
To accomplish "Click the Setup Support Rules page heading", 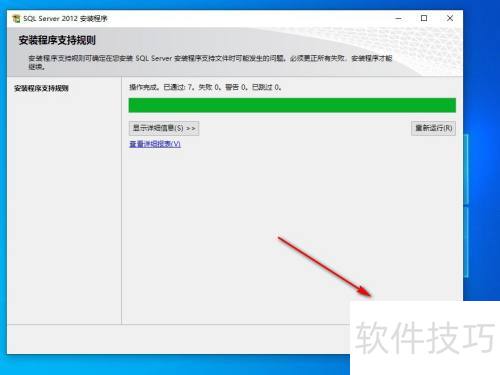I will coord(57,40).
